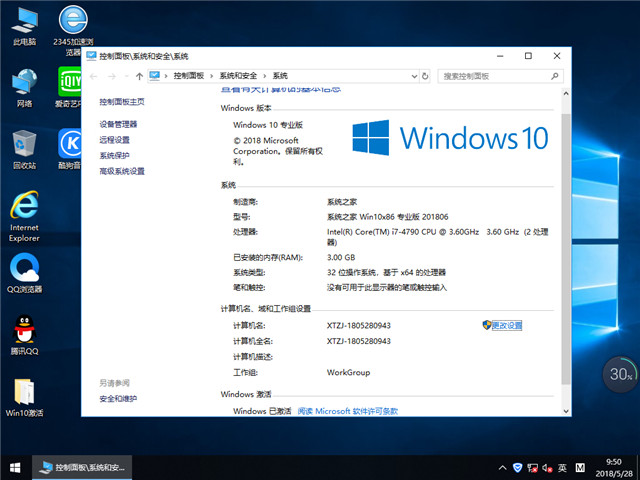Select the Win10激活 folder icon
The height and width of the screenshot is (480, 640).
24,397
